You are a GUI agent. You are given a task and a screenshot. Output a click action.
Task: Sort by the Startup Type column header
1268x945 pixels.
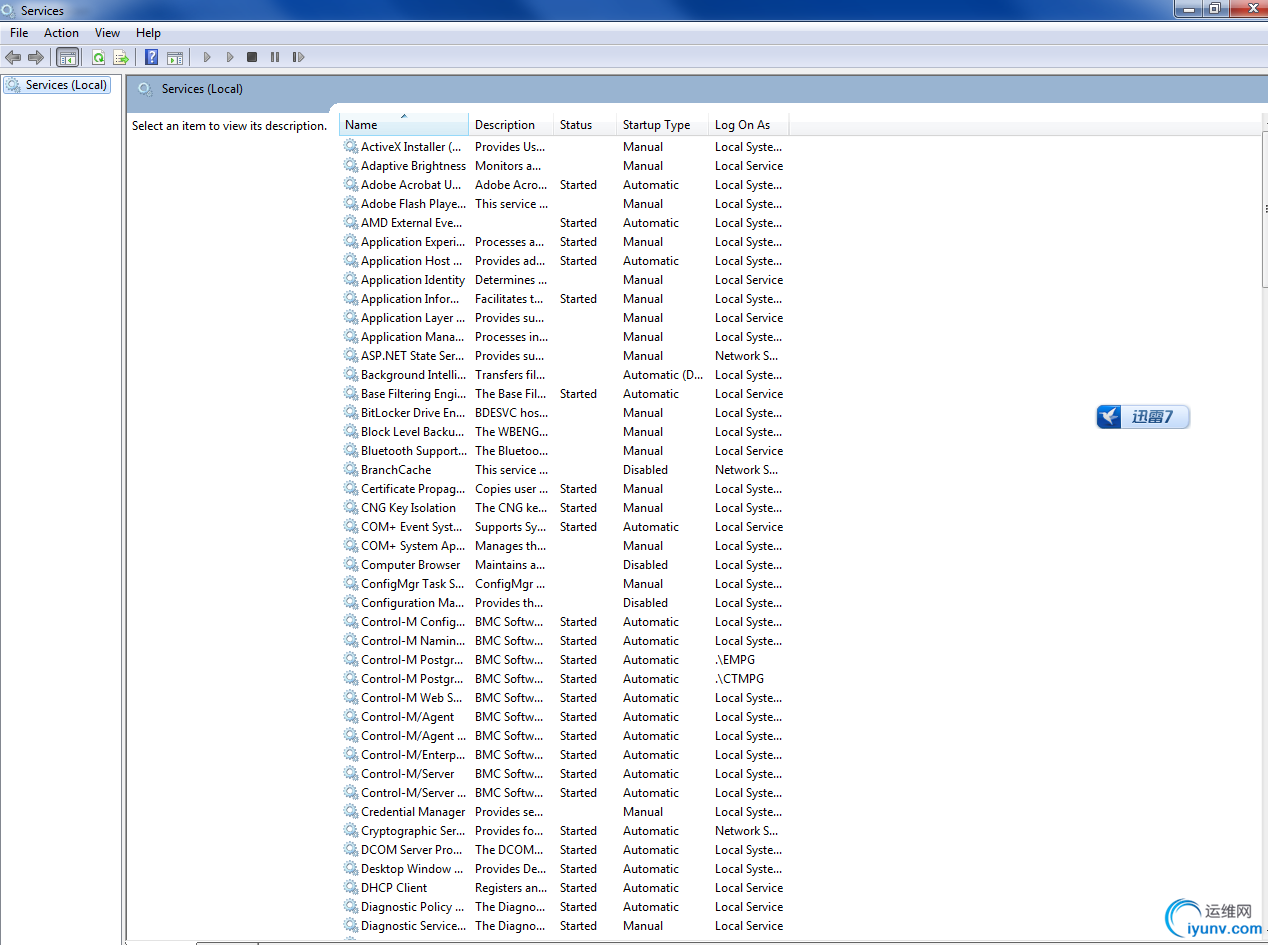click(x=662, y=125)
